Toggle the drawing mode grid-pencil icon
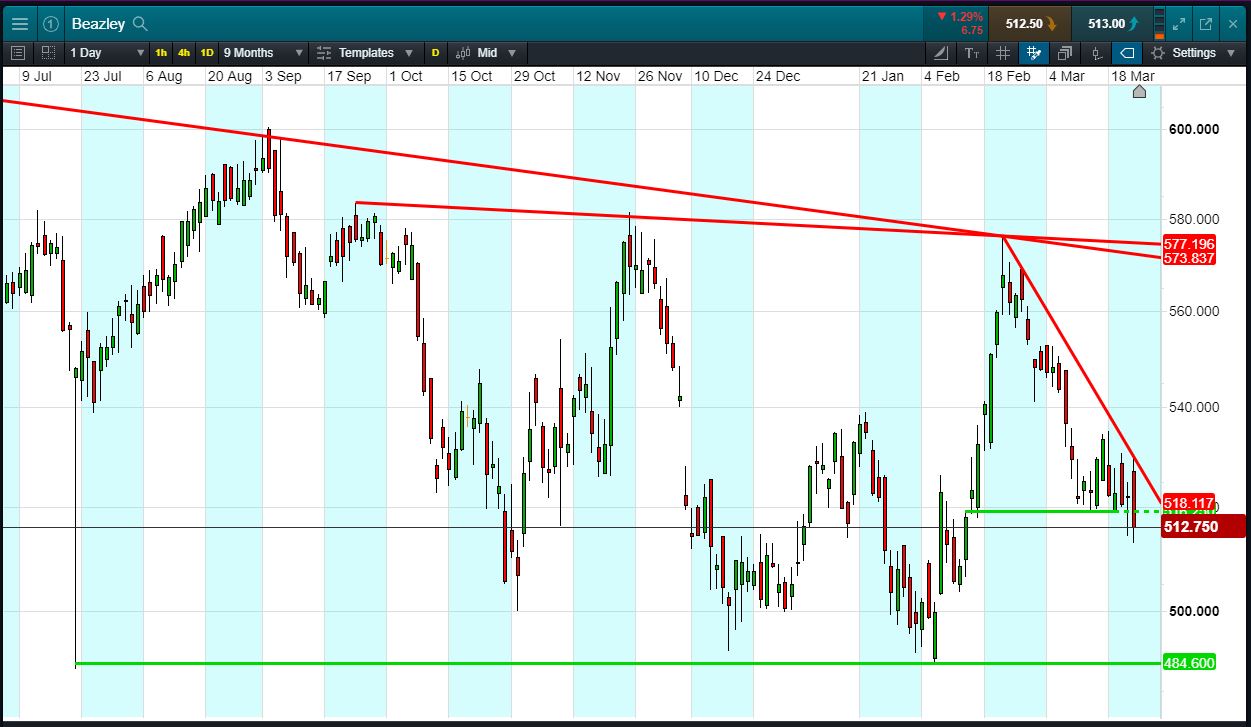This screenshot has height=727, width=1251. [1033, 52]
